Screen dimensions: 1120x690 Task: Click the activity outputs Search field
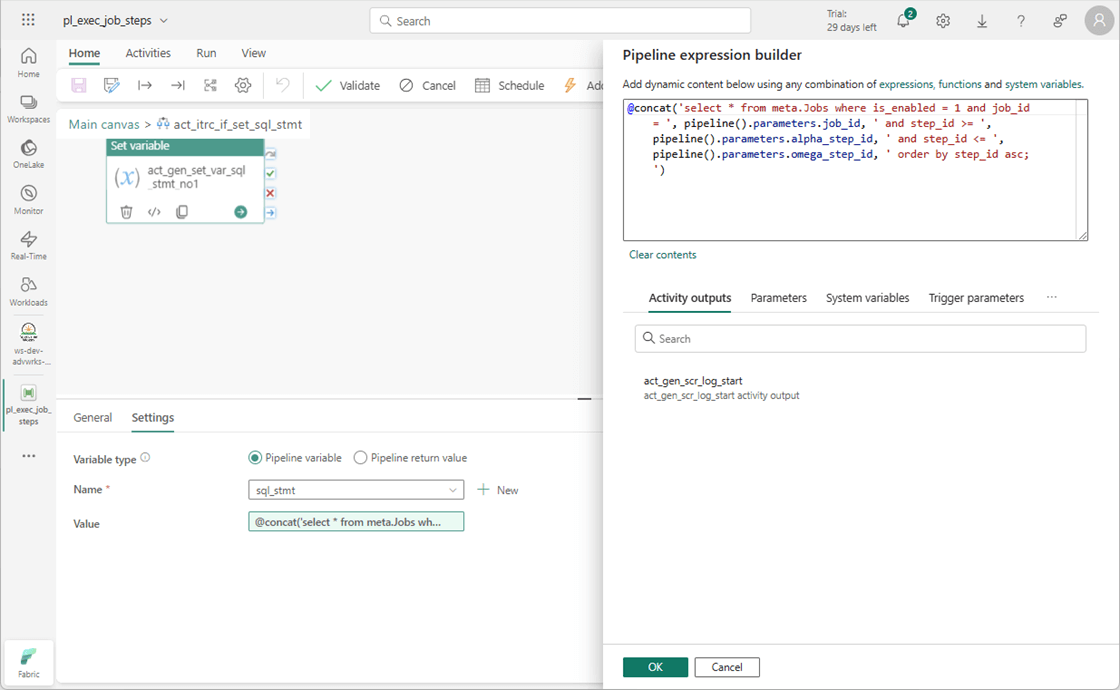tap(860, 339)
